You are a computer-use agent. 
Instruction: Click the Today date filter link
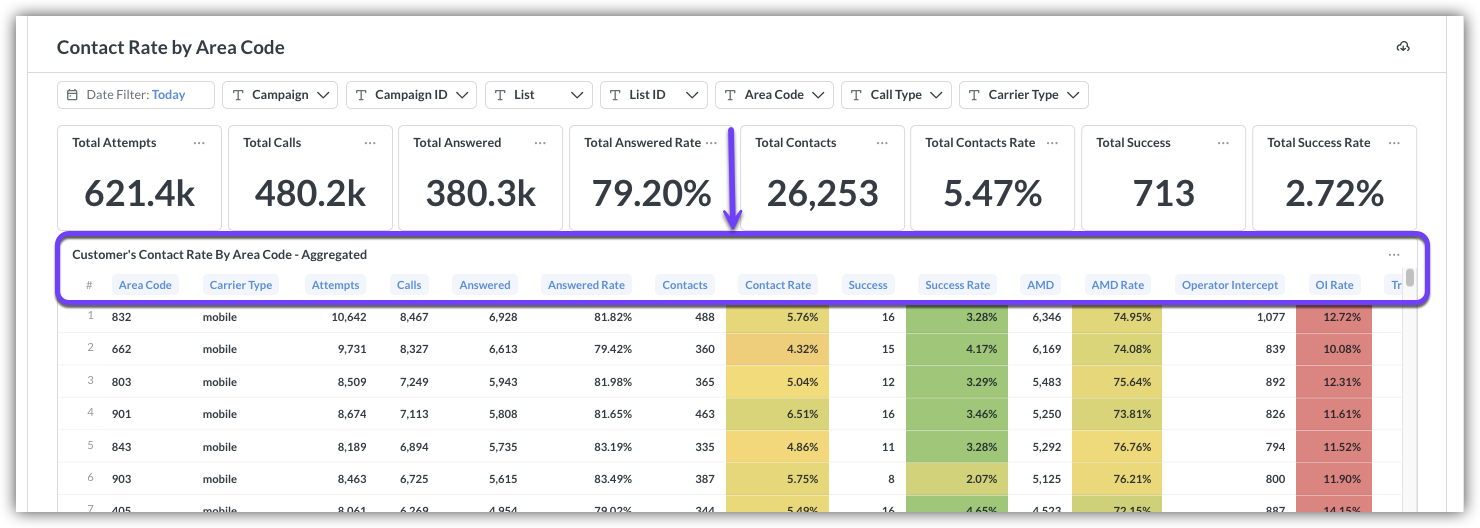(x=169, y=95)
